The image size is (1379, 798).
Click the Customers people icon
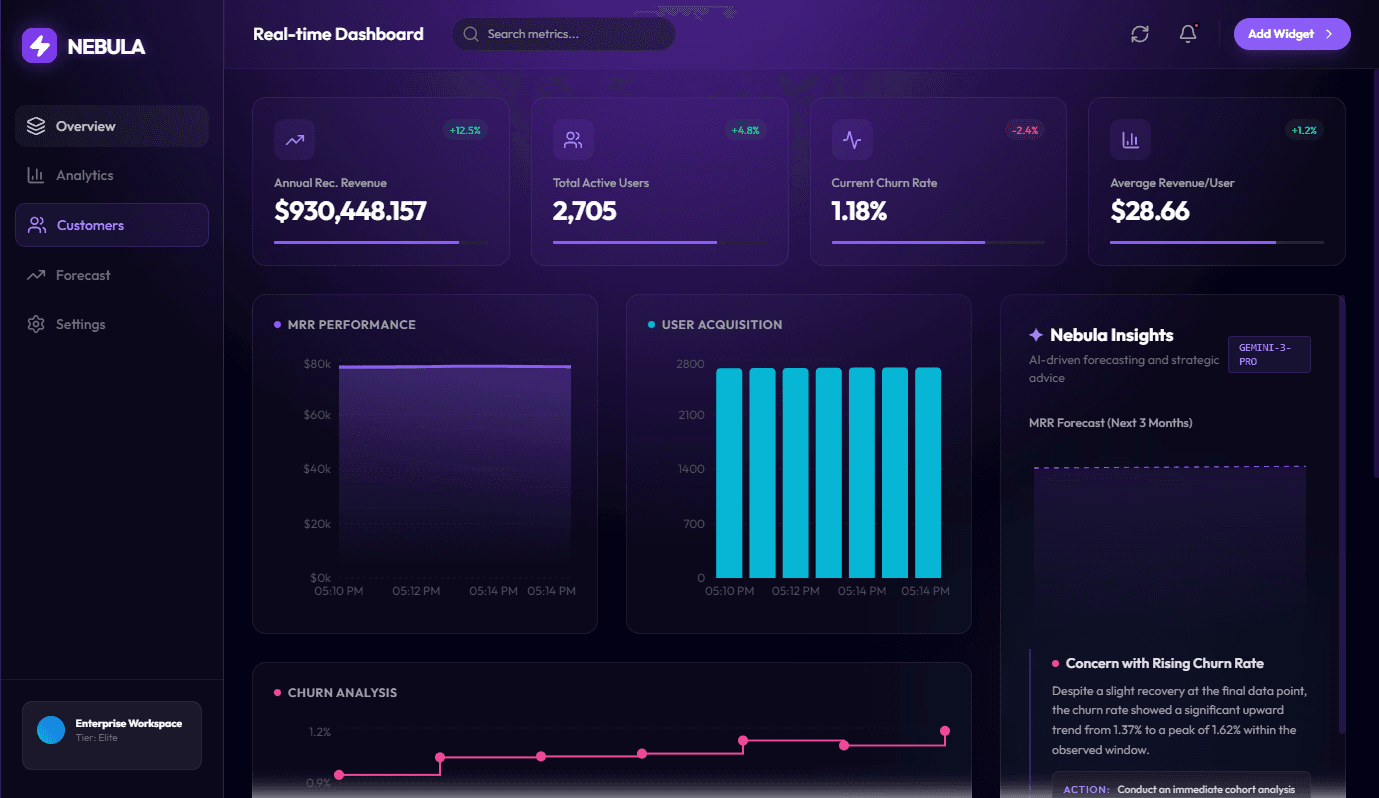[x=37, y=225]
